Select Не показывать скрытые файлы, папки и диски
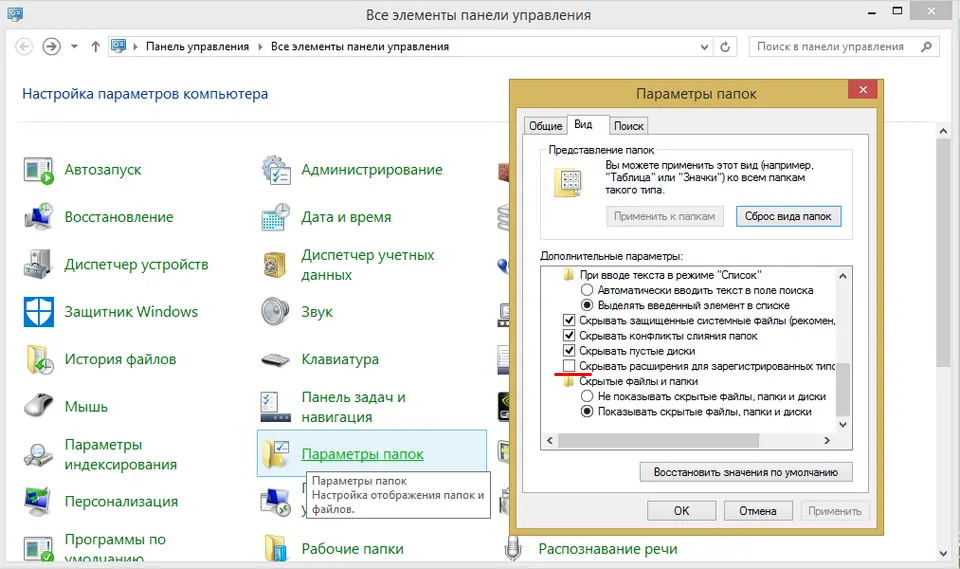This screenshot has width=960, height=569. pyautogui.click(x=587, y=396)
